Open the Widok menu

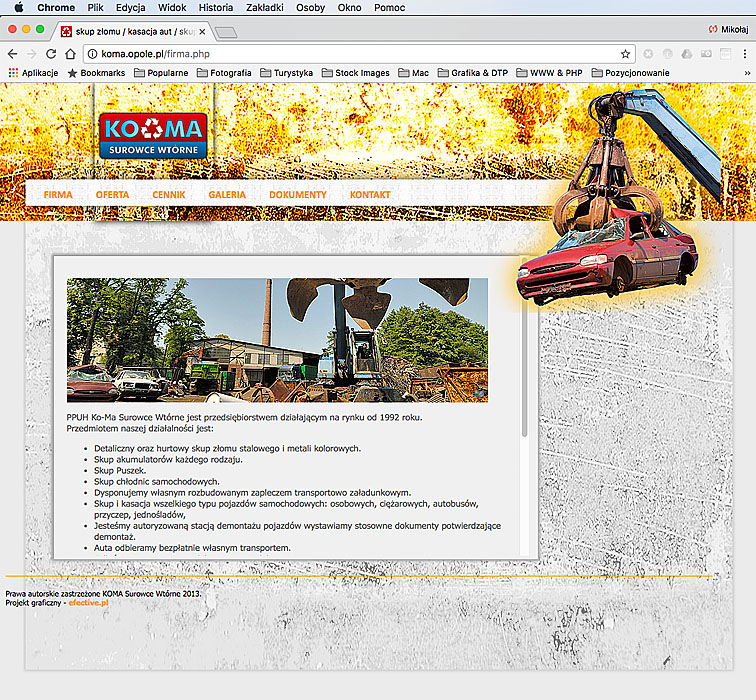pyautogui.click(x=172, y=8)
